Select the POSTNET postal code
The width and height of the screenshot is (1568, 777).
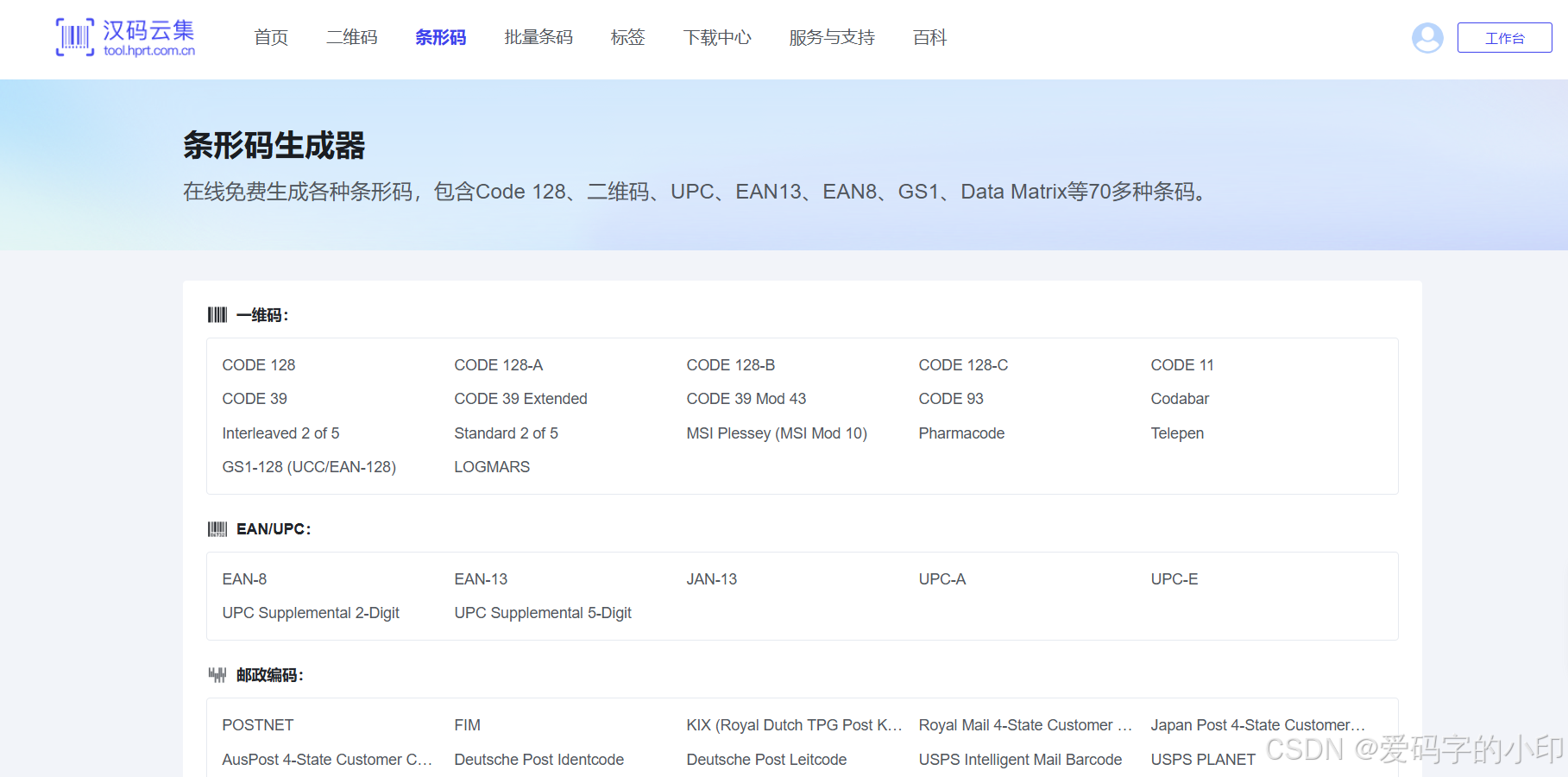258,725
